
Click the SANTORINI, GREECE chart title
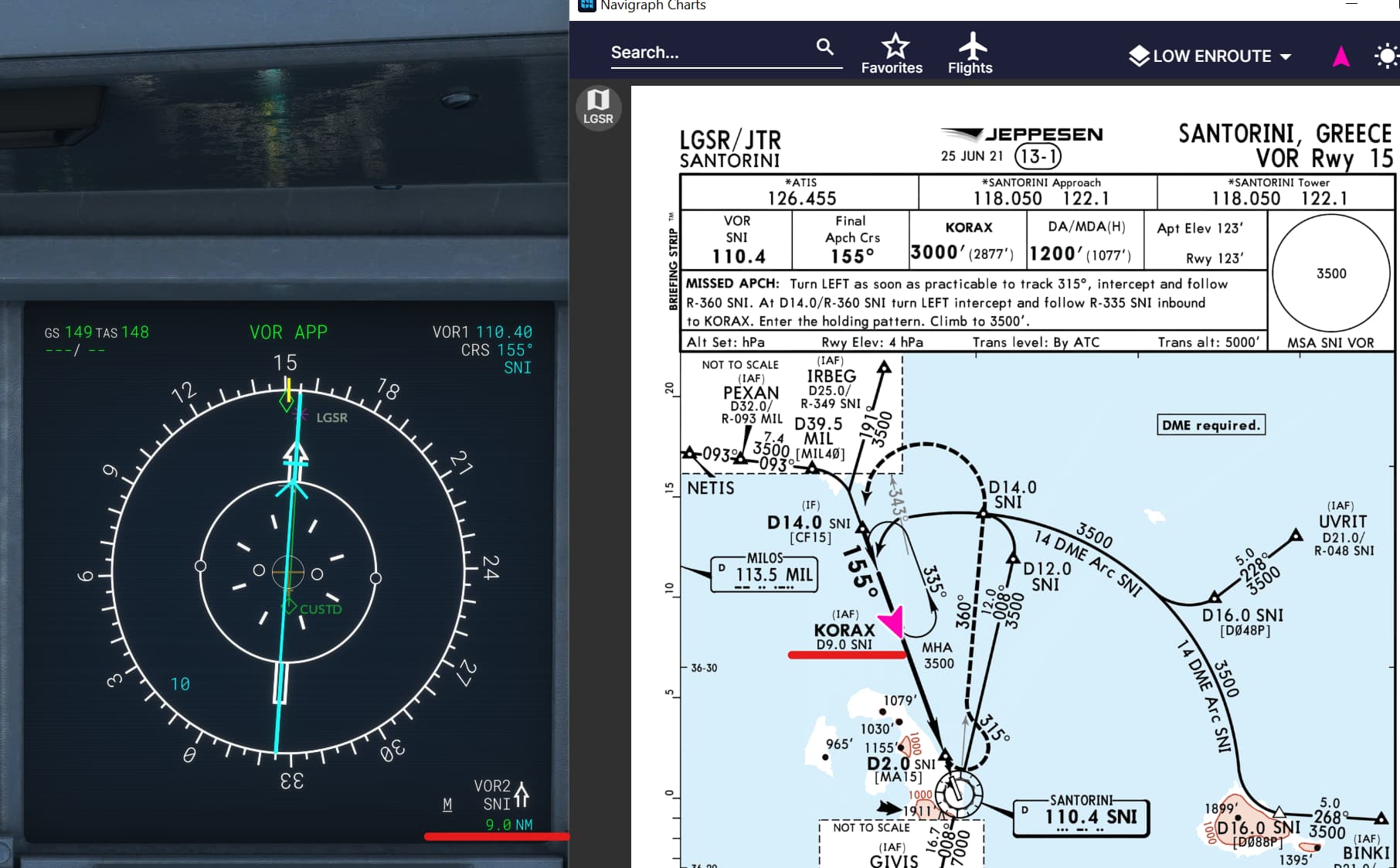(x=1284, y=134)
